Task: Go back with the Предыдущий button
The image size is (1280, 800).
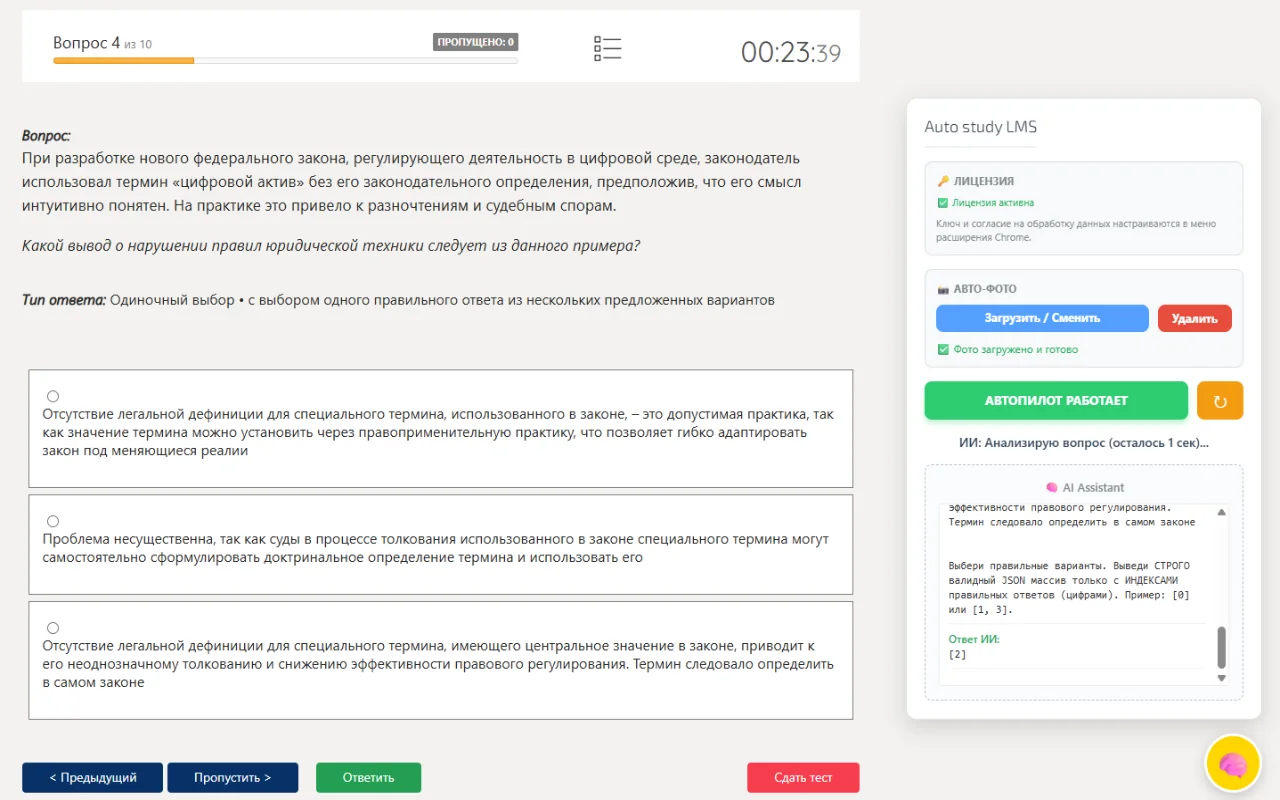Action: pyautogui.click(x=92, y=777)
